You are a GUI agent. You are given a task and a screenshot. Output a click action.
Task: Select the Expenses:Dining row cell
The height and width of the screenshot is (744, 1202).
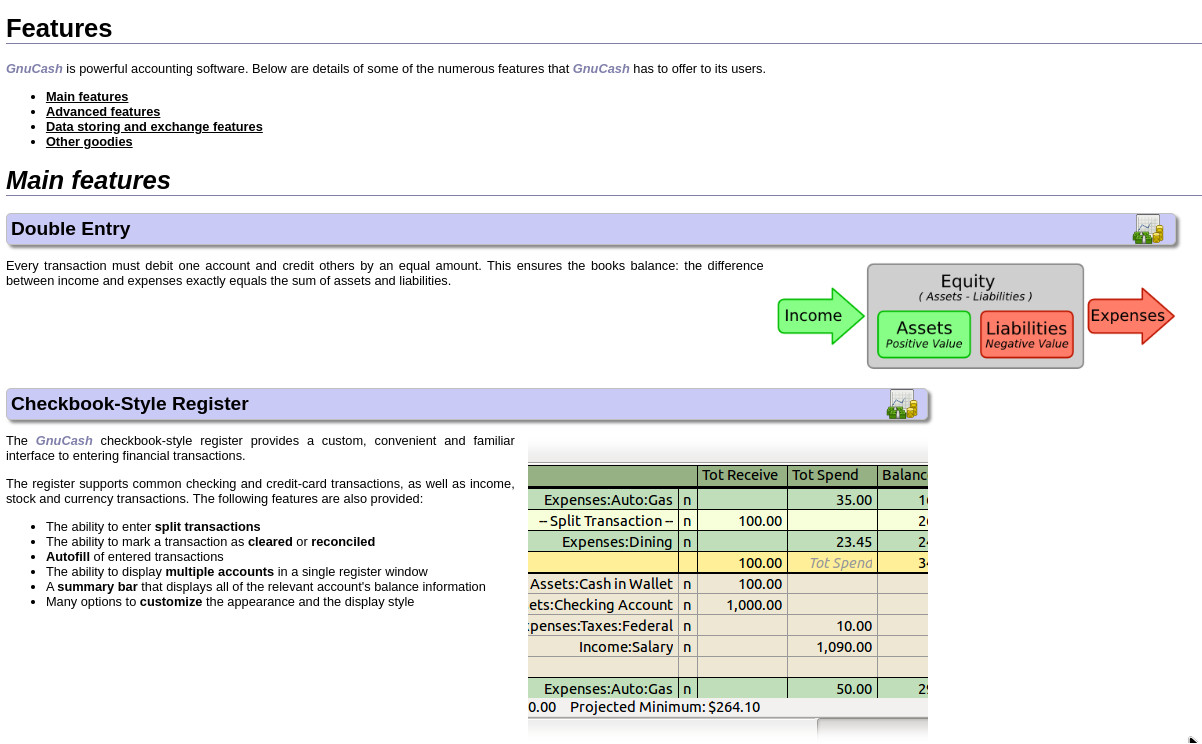click(x=603, y=542)
